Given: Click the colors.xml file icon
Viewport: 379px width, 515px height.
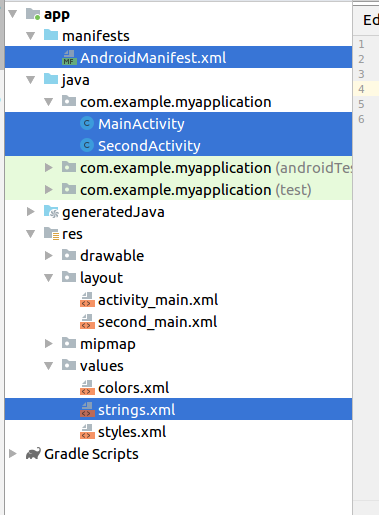Looking at the screenshot, I should point(87,388).
